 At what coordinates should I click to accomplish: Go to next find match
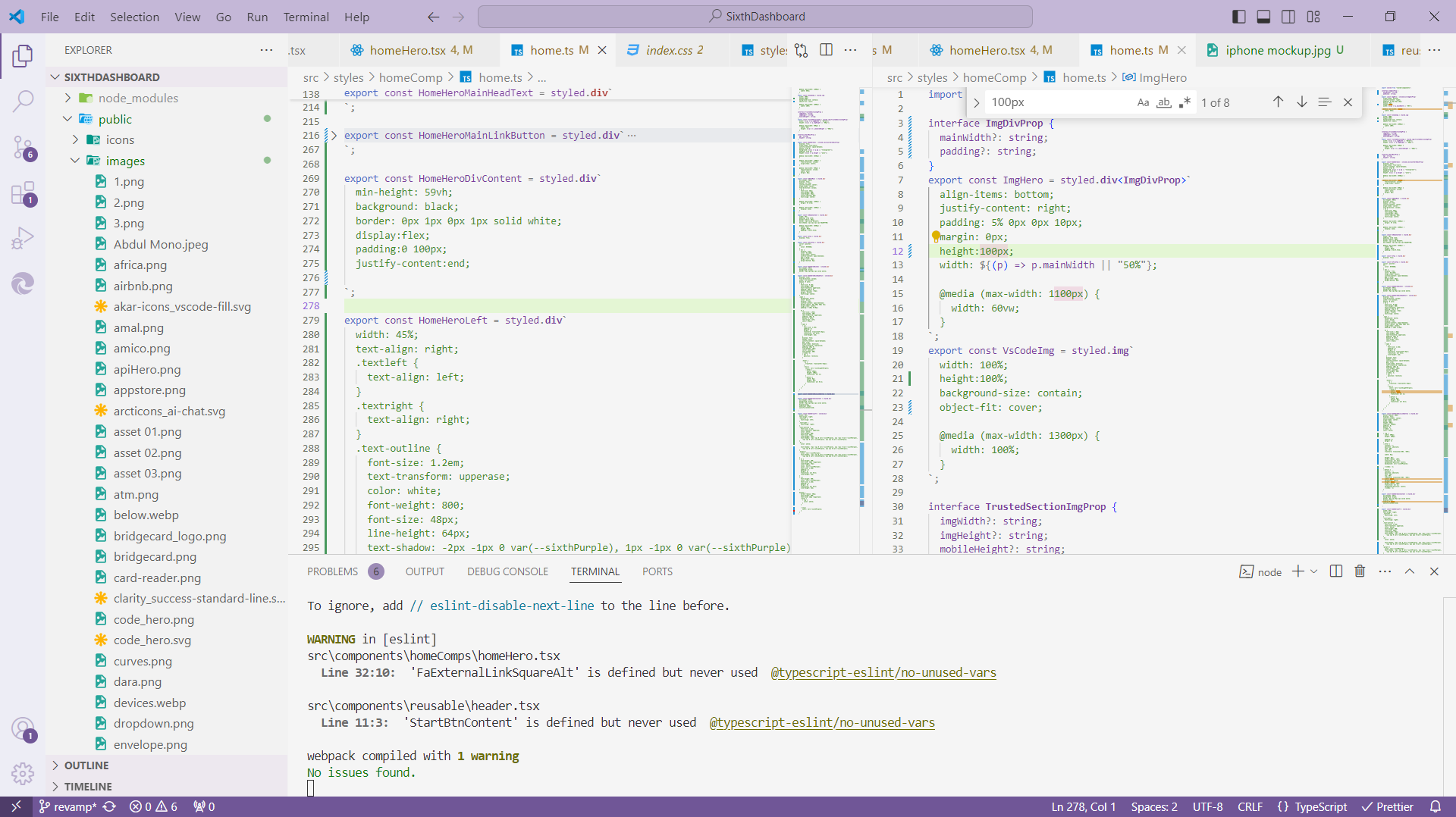click(1301, 102)
